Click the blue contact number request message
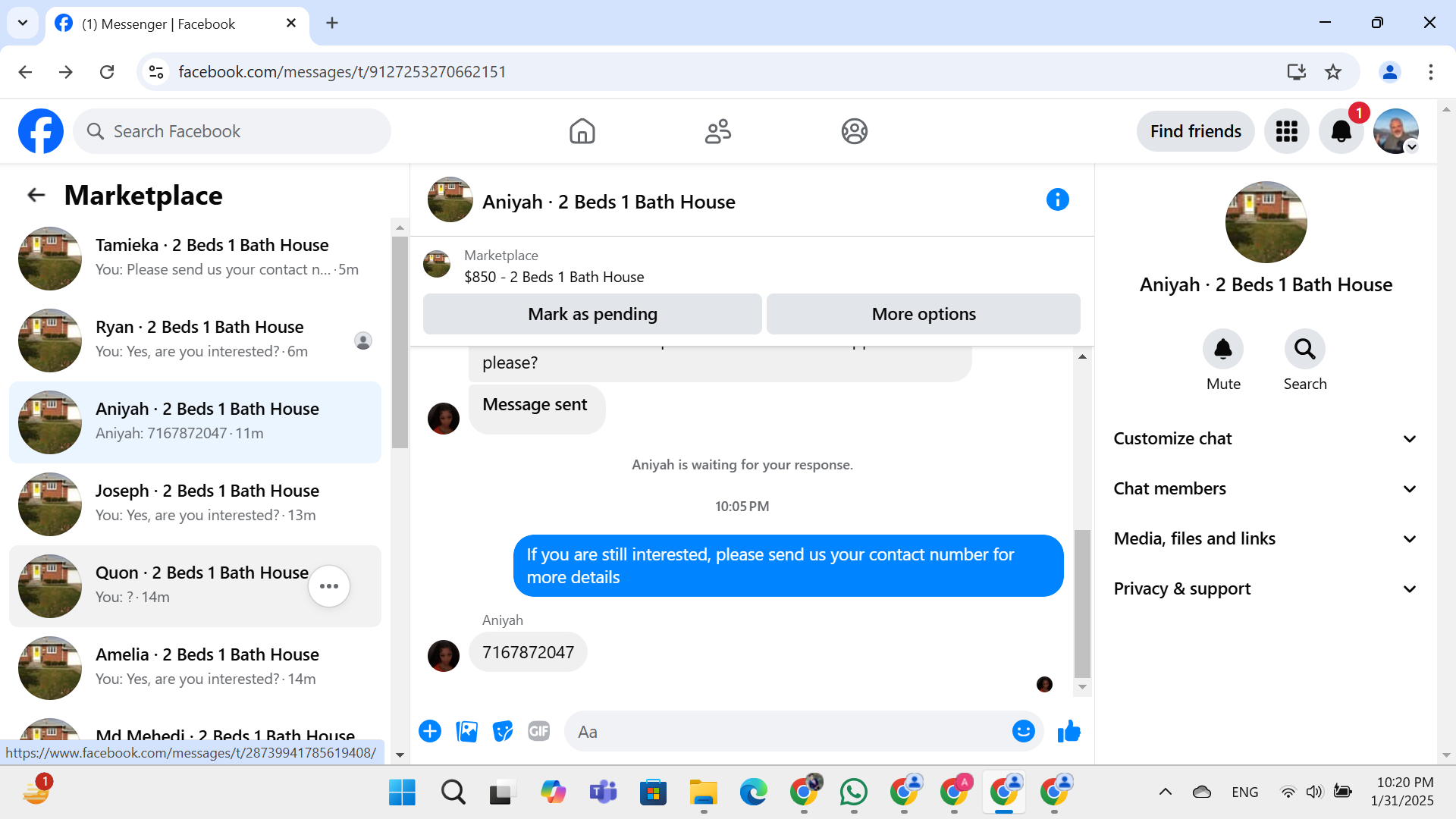Viewport: 1456px width, 819px height. tap(788, 566)
